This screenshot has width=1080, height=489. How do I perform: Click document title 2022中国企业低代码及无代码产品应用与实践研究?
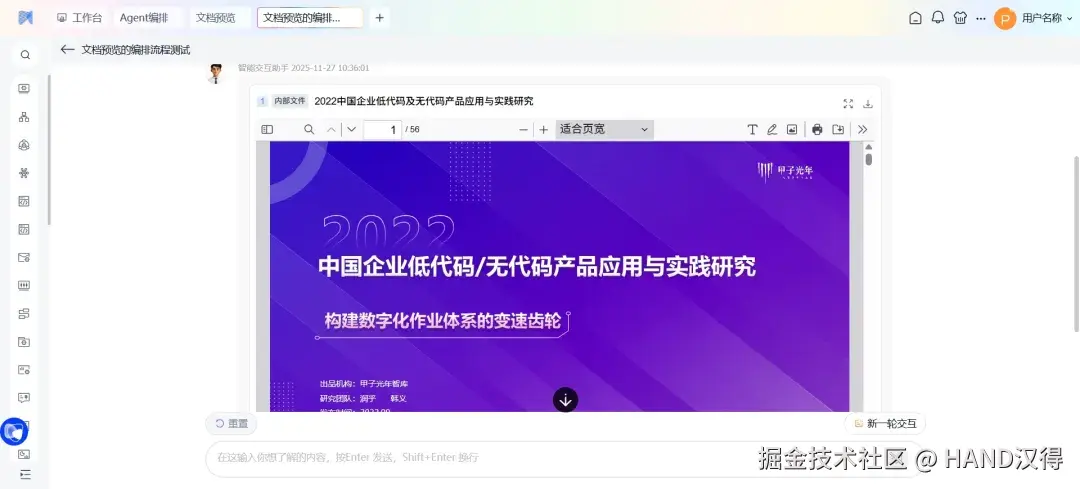pos(424,101)
